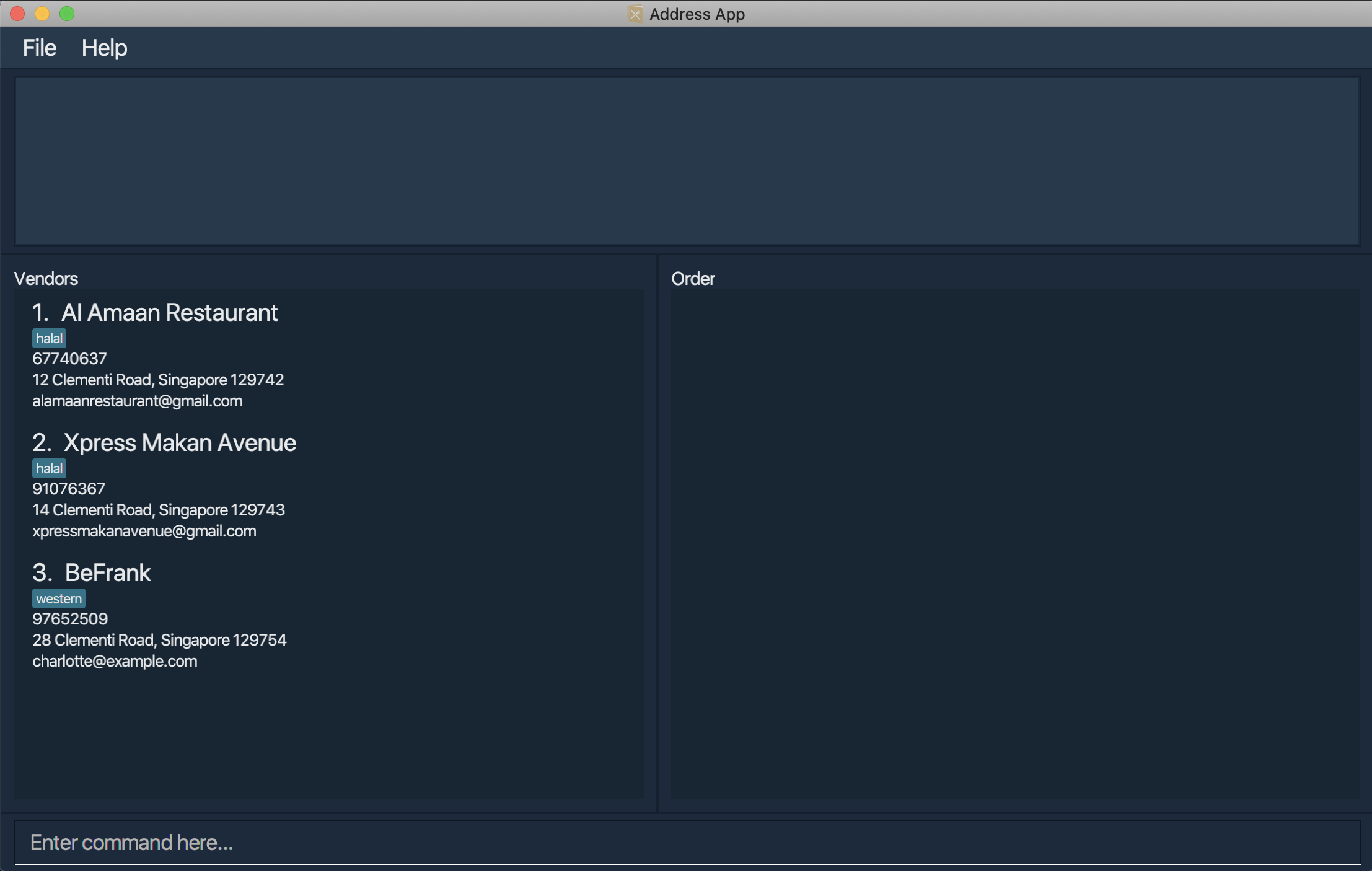The height and width of the screenshot is (871, 1372).
Task: Open the File menu
Action: (39, 48)
